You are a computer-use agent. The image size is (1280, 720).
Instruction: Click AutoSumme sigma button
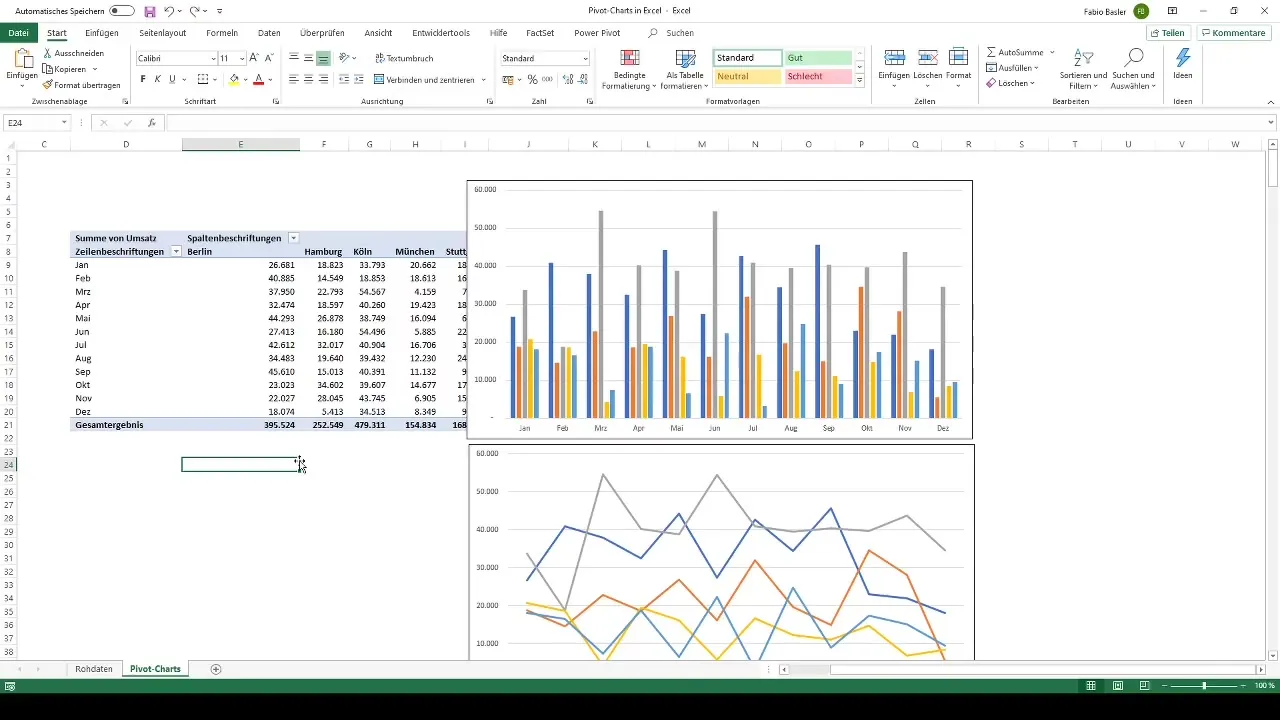(x=1015, y=51)
